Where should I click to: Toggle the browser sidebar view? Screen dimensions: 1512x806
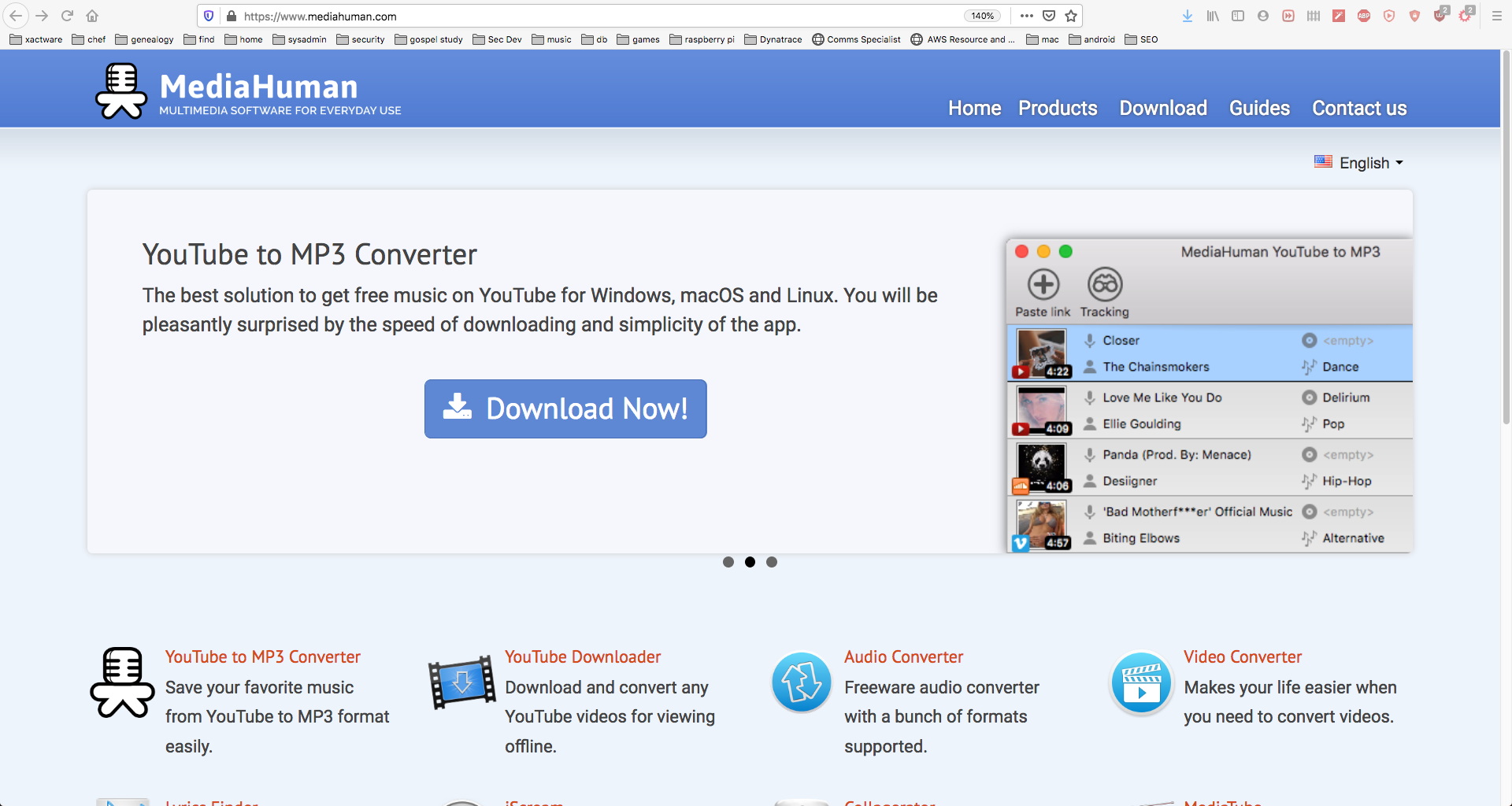[x=1238, y=16]
